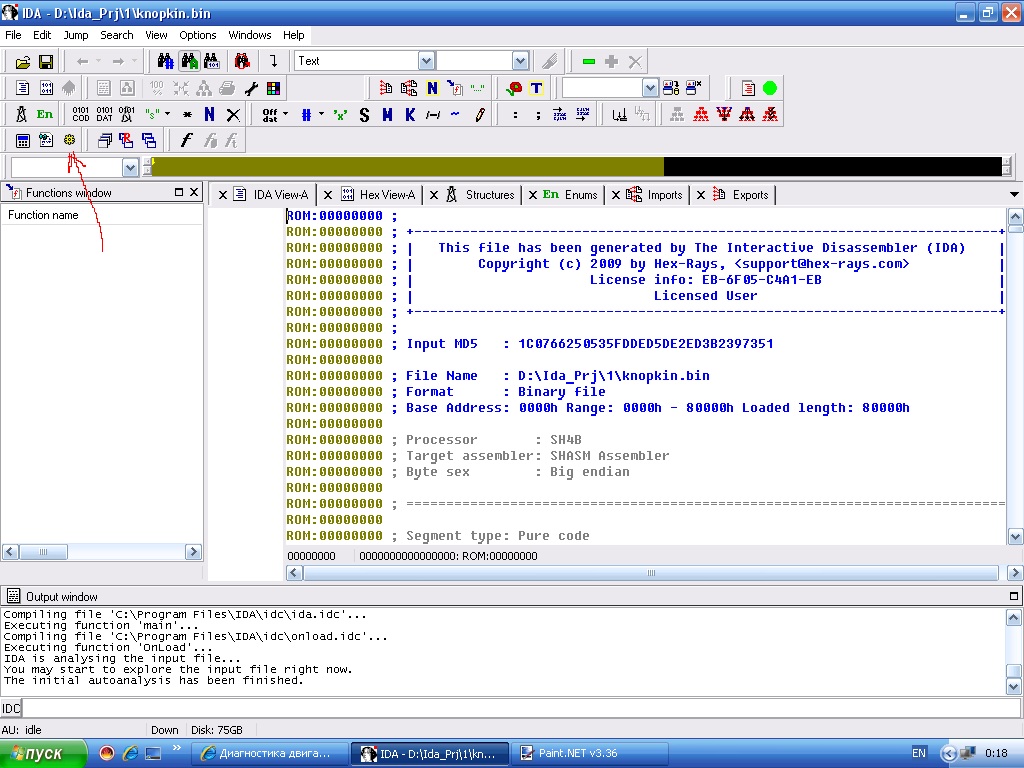The height and width of the screenshot is (768, 1024).
Task: Click the pencil icon in the toolbar
Action: click(x=480, y=115)
